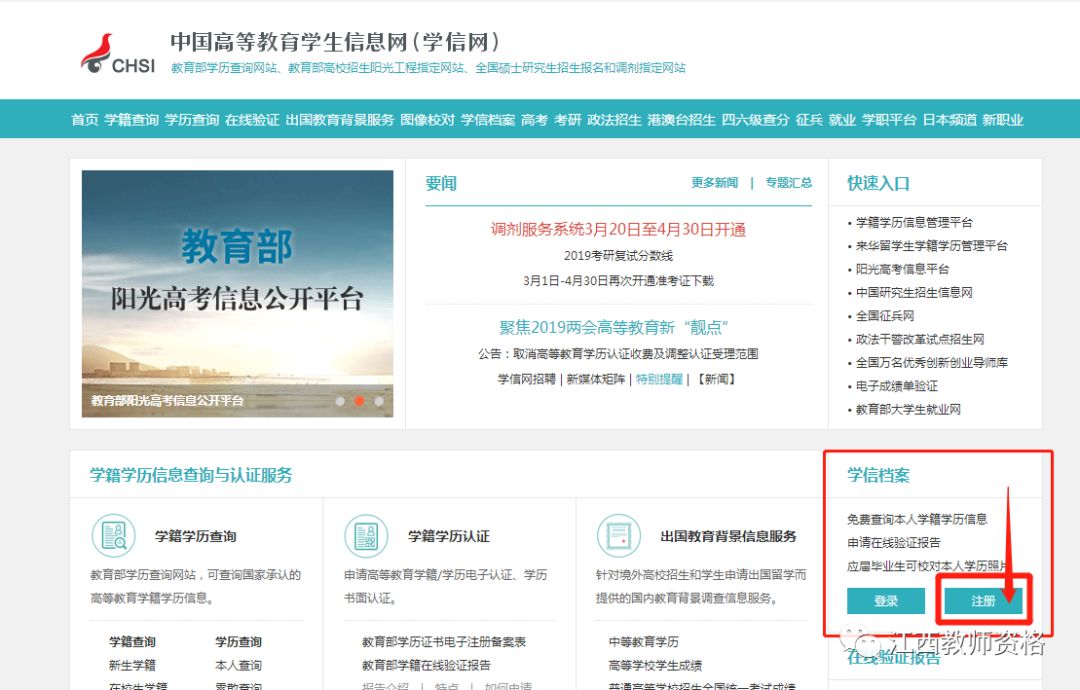
Task: Click the 学籍学历认证 service icon
Action: (x=366, y=536)
